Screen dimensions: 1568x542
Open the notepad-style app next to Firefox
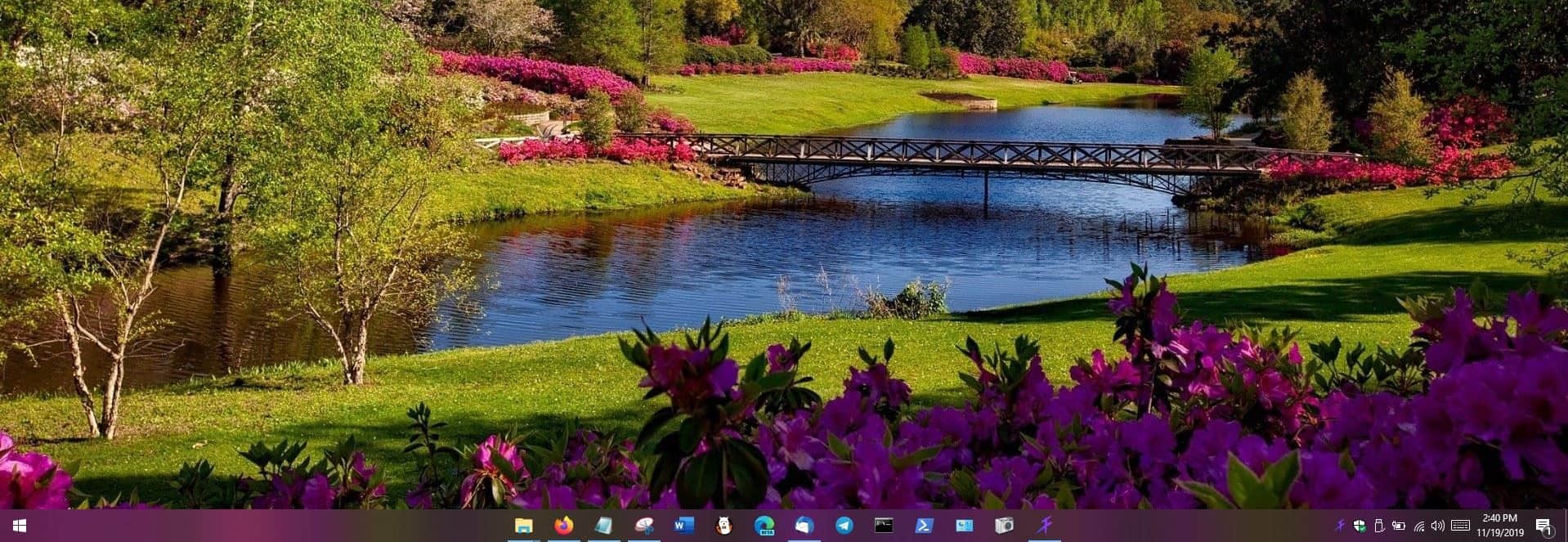[603, 526]
